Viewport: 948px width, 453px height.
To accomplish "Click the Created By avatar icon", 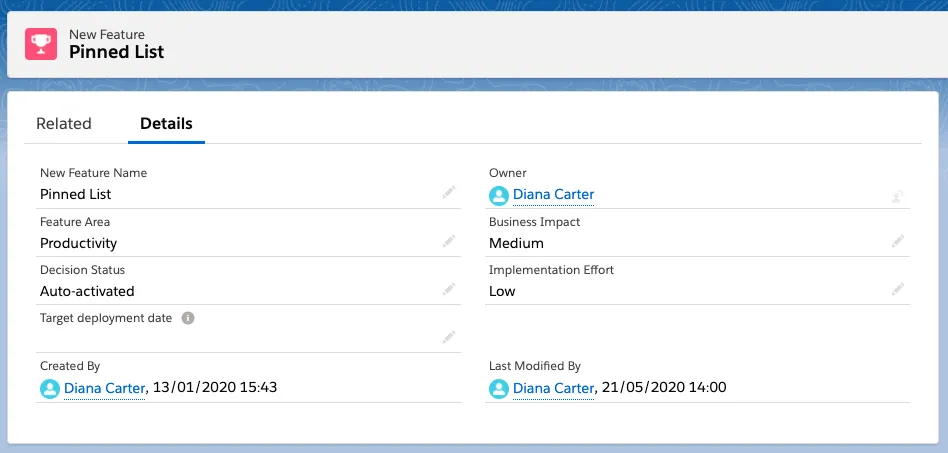I will [x=50, y=389].
